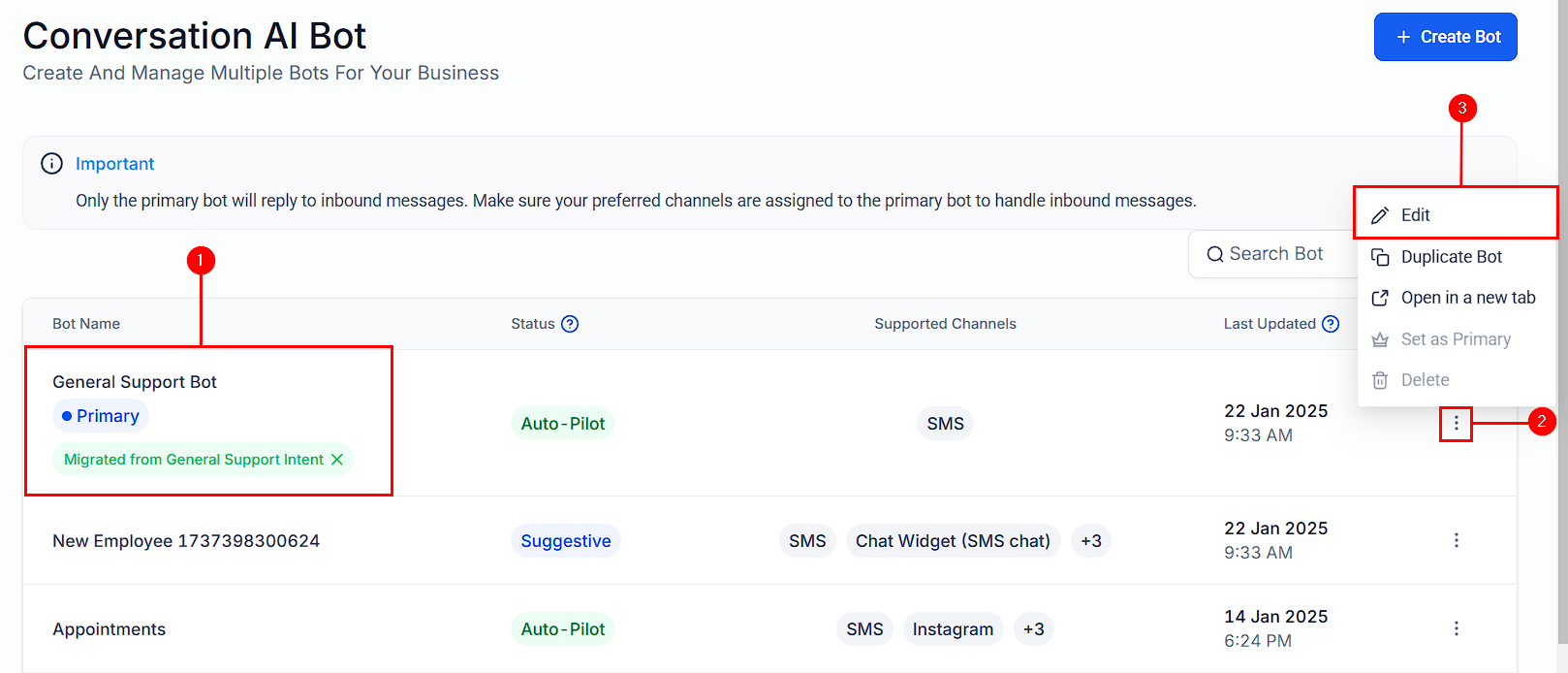Click the Edit pencil icon
This screenshot has height=673, width=1568.
point(1380,215)
